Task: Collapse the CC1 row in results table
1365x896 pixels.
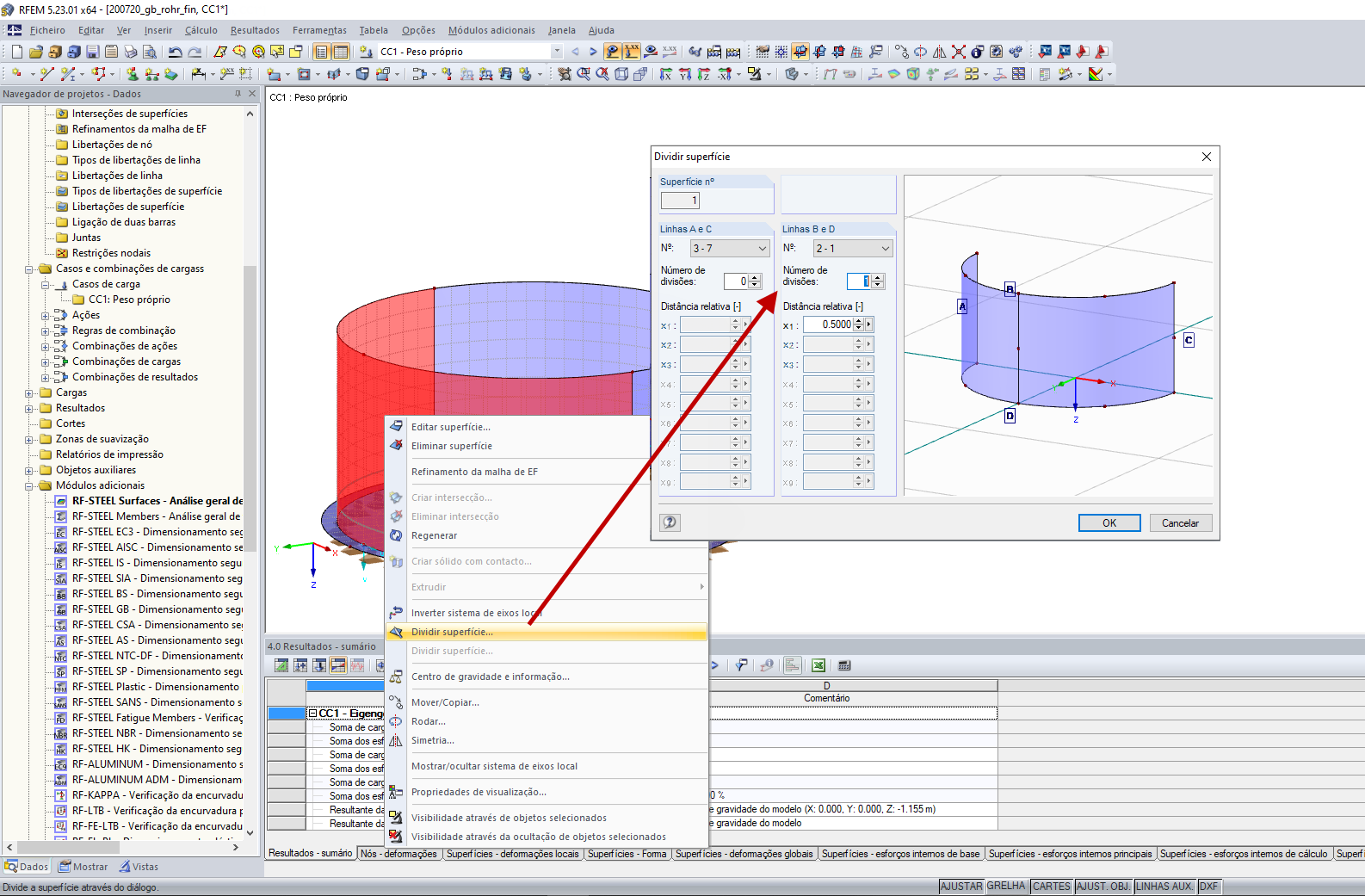Action: coord(312,714)
